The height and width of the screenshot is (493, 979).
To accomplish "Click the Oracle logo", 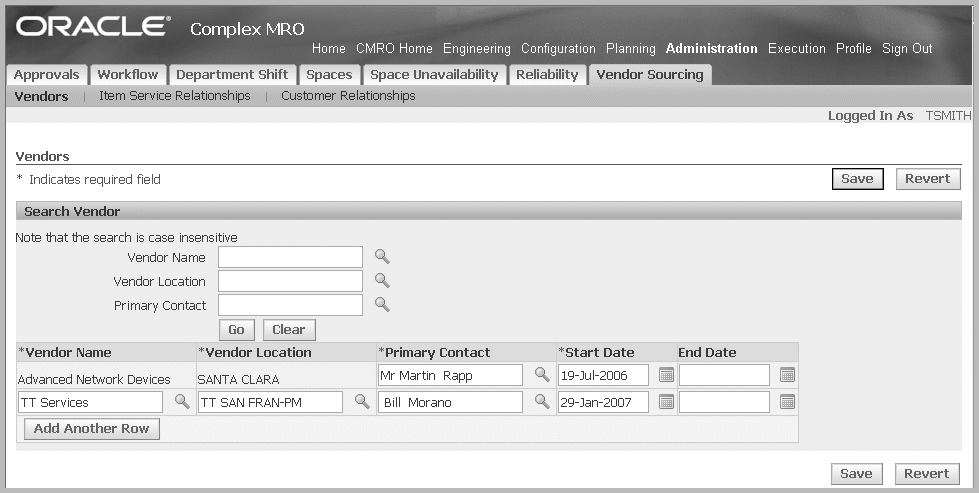I will click(x=92, y=26).
